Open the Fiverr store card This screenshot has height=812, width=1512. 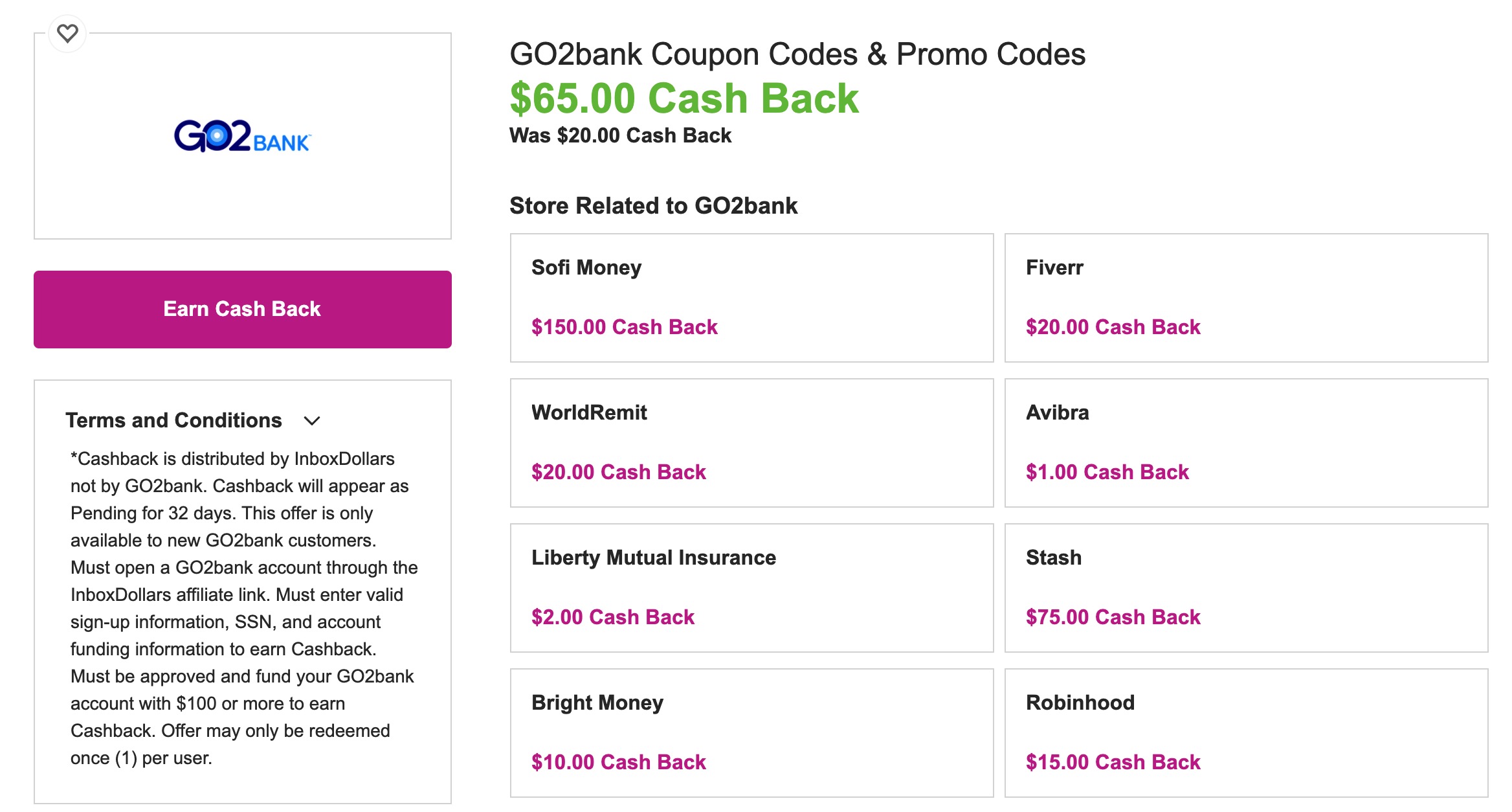pyautogui.click(x=1246, y=298)
